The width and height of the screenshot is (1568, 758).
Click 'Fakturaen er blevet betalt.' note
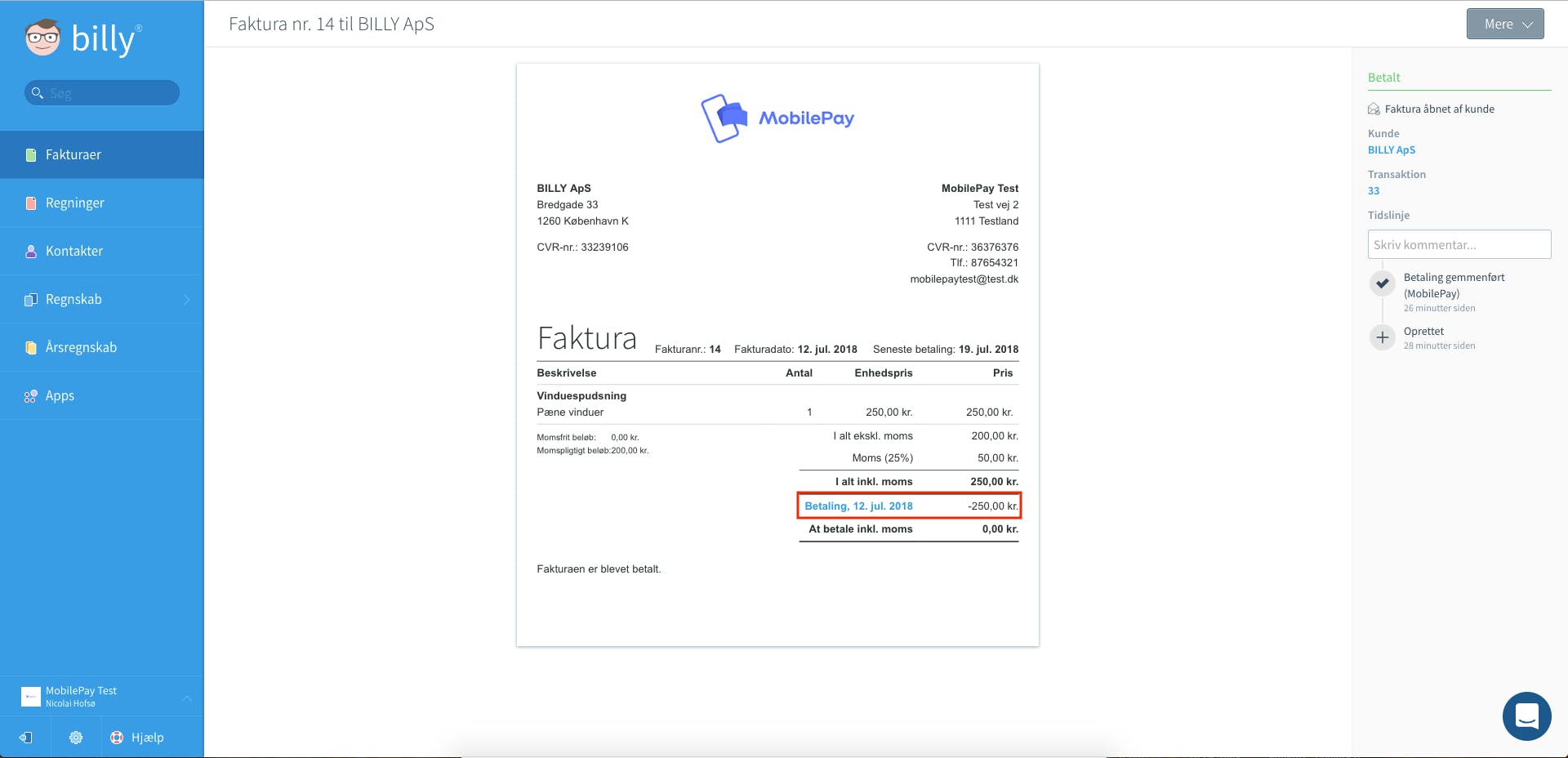599,569
